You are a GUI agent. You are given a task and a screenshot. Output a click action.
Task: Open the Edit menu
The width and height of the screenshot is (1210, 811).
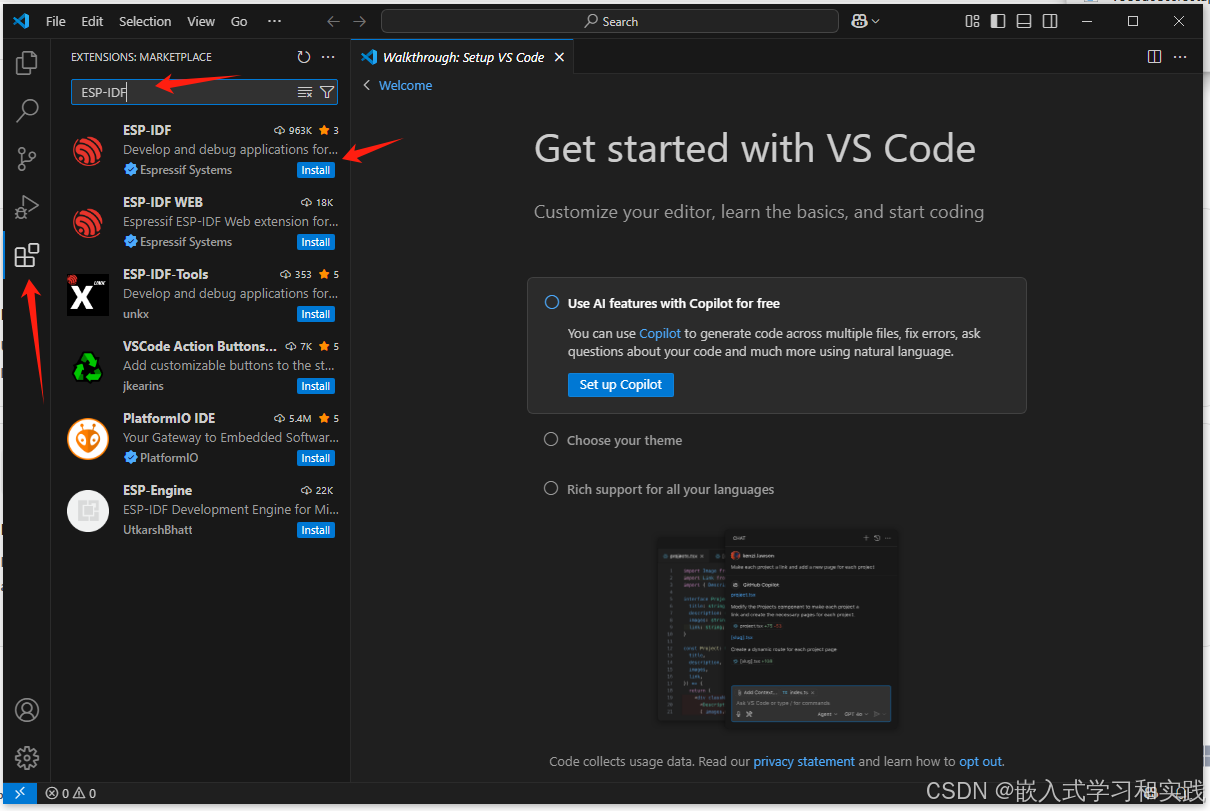[92, 21]
